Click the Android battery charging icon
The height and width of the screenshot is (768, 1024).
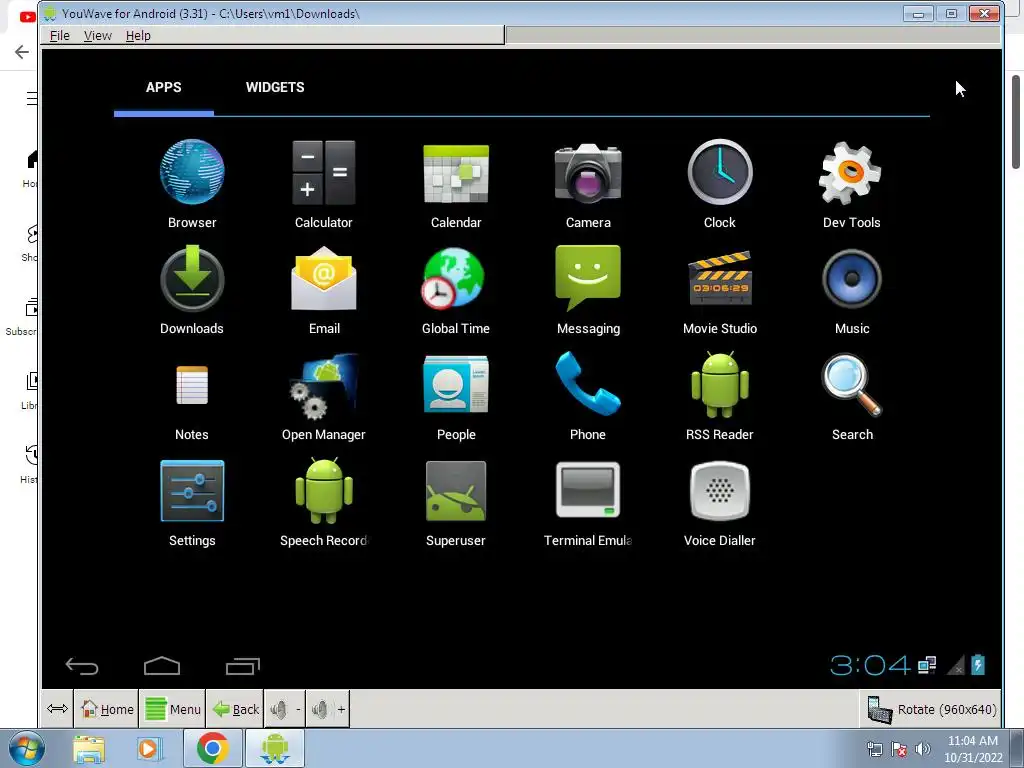(978, 665)
